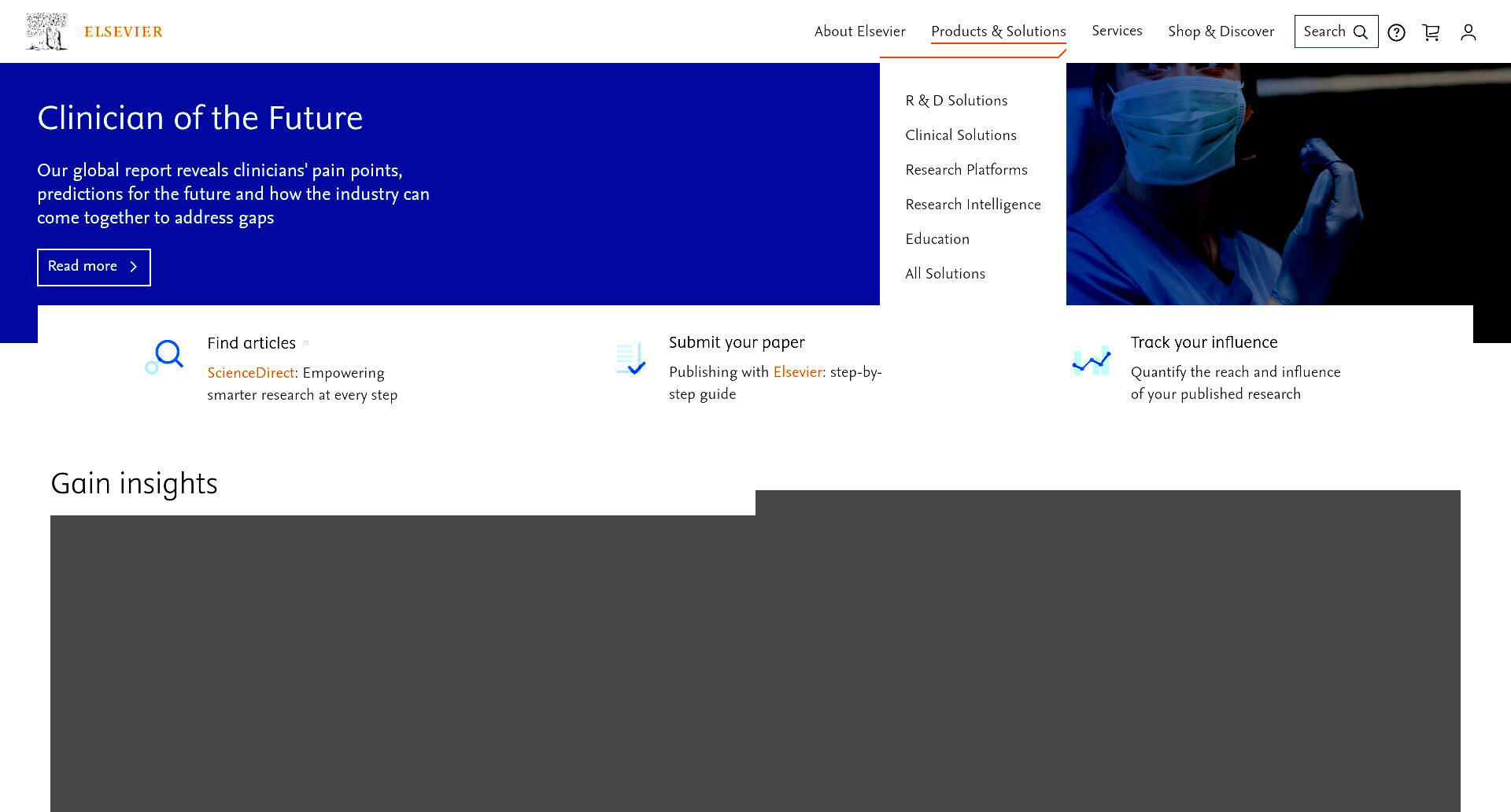Open the ScienceDirect link
The width and height of the screenshot is (1511, 812).
coord(250,373)
